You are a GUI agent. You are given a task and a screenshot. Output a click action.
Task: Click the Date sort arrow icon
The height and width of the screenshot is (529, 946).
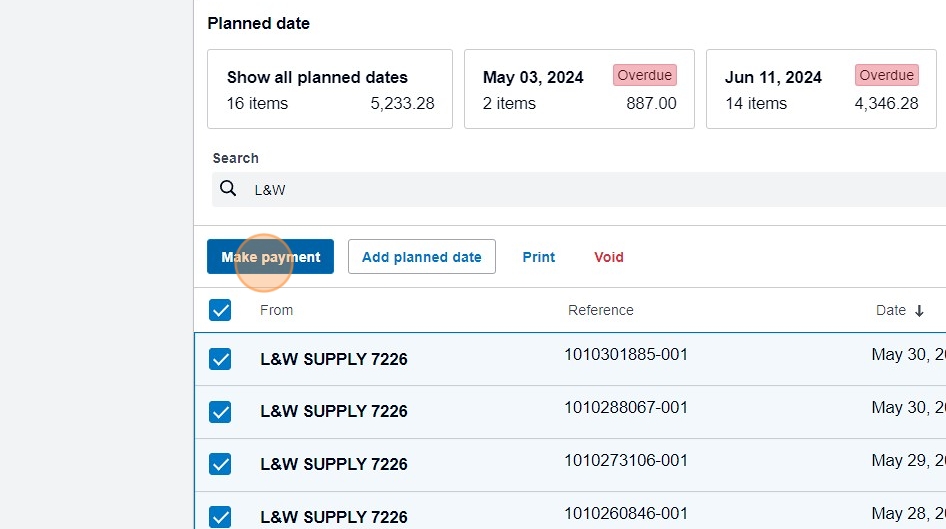coord(919,311)
